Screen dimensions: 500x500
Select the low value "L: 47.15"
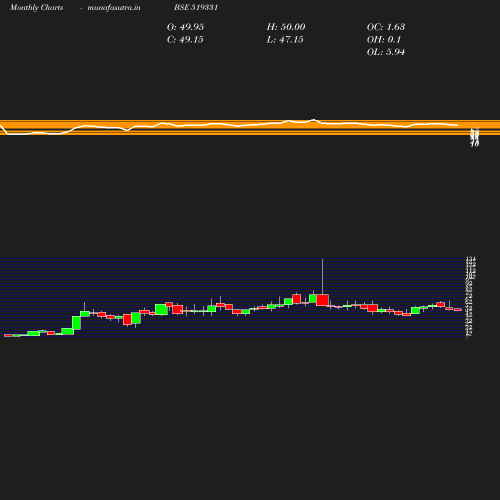[x=285, y=40]
